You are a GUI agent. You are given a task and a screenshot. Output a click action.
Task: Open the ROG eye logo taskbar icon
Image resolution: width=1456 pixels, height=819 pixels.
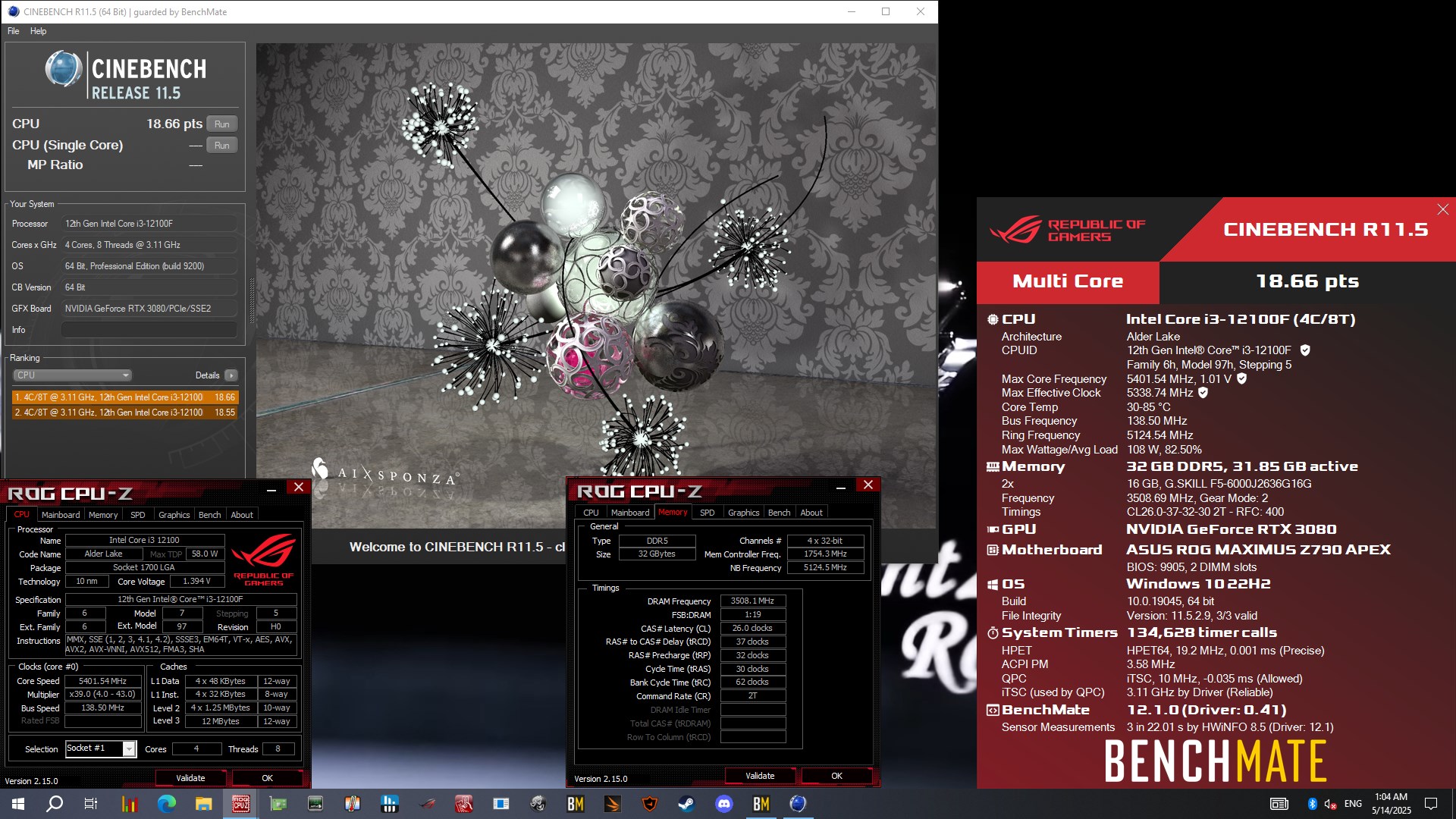click(x=427, y=804)
